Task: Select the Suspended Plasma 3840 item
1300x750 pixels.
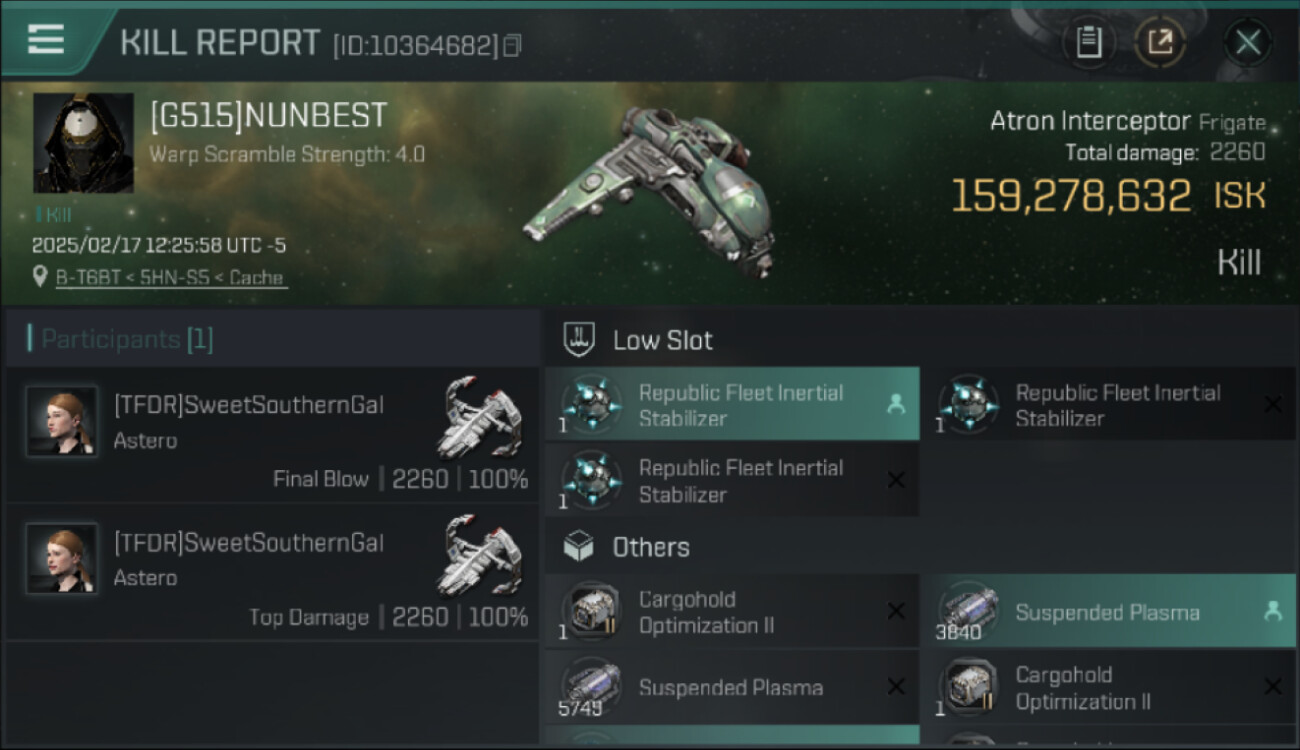Action: [1107, 612]
